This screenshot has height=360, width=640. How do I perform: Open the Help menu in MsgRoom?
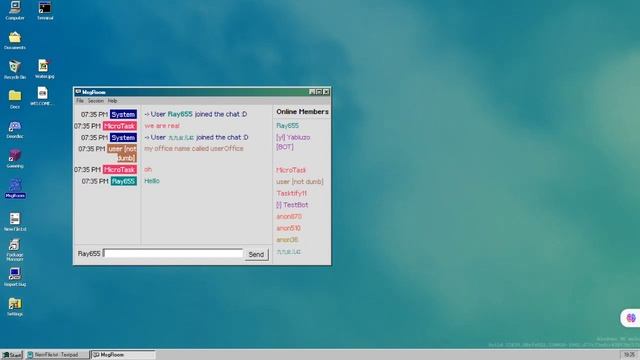coord(112,100)
